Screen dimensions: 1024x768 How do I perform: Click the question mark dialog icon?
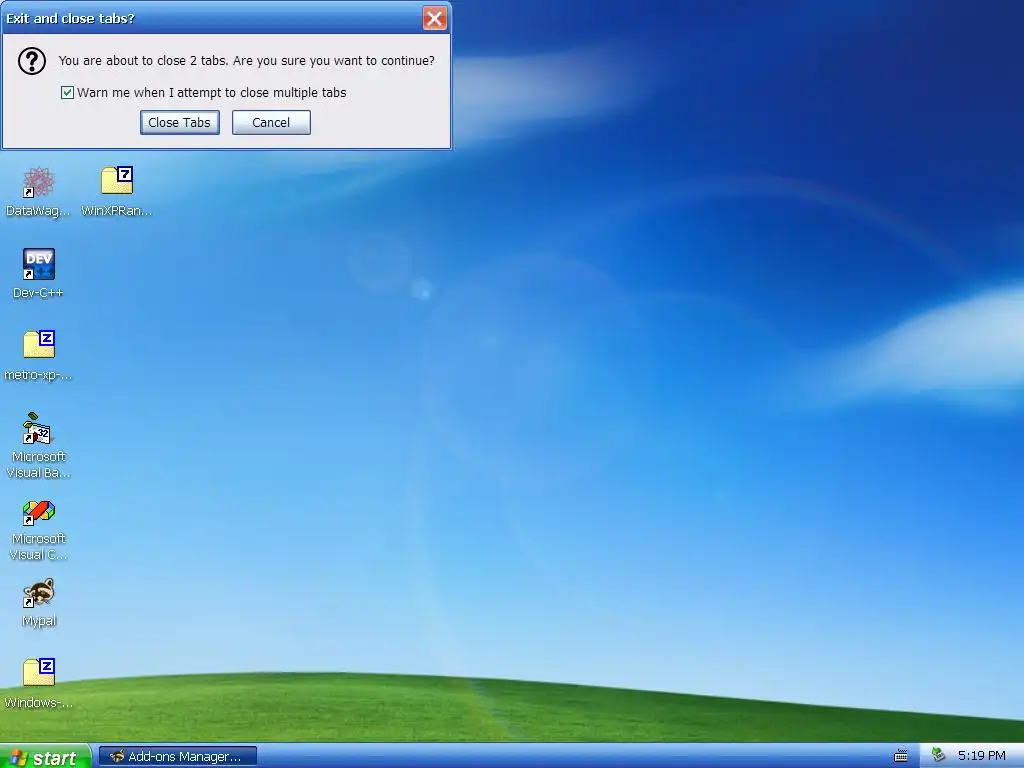point(31,61)
